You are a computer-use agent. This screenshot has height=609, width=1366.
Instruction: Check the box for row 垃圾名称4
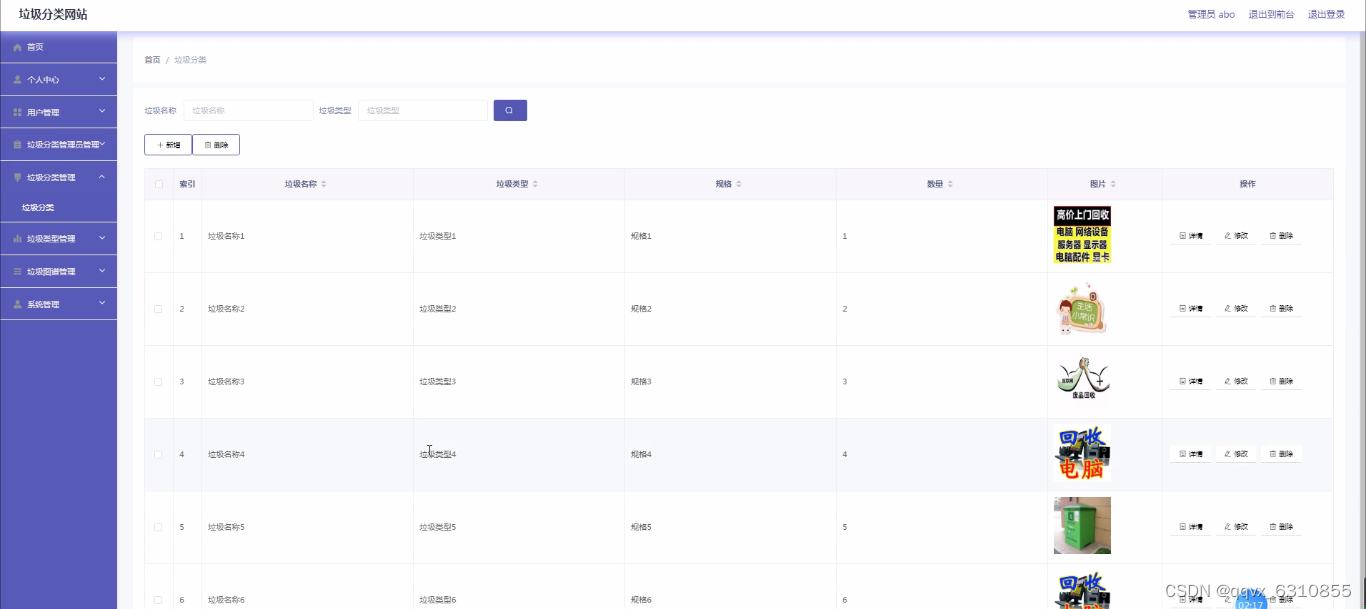click(x=158, y=454)
